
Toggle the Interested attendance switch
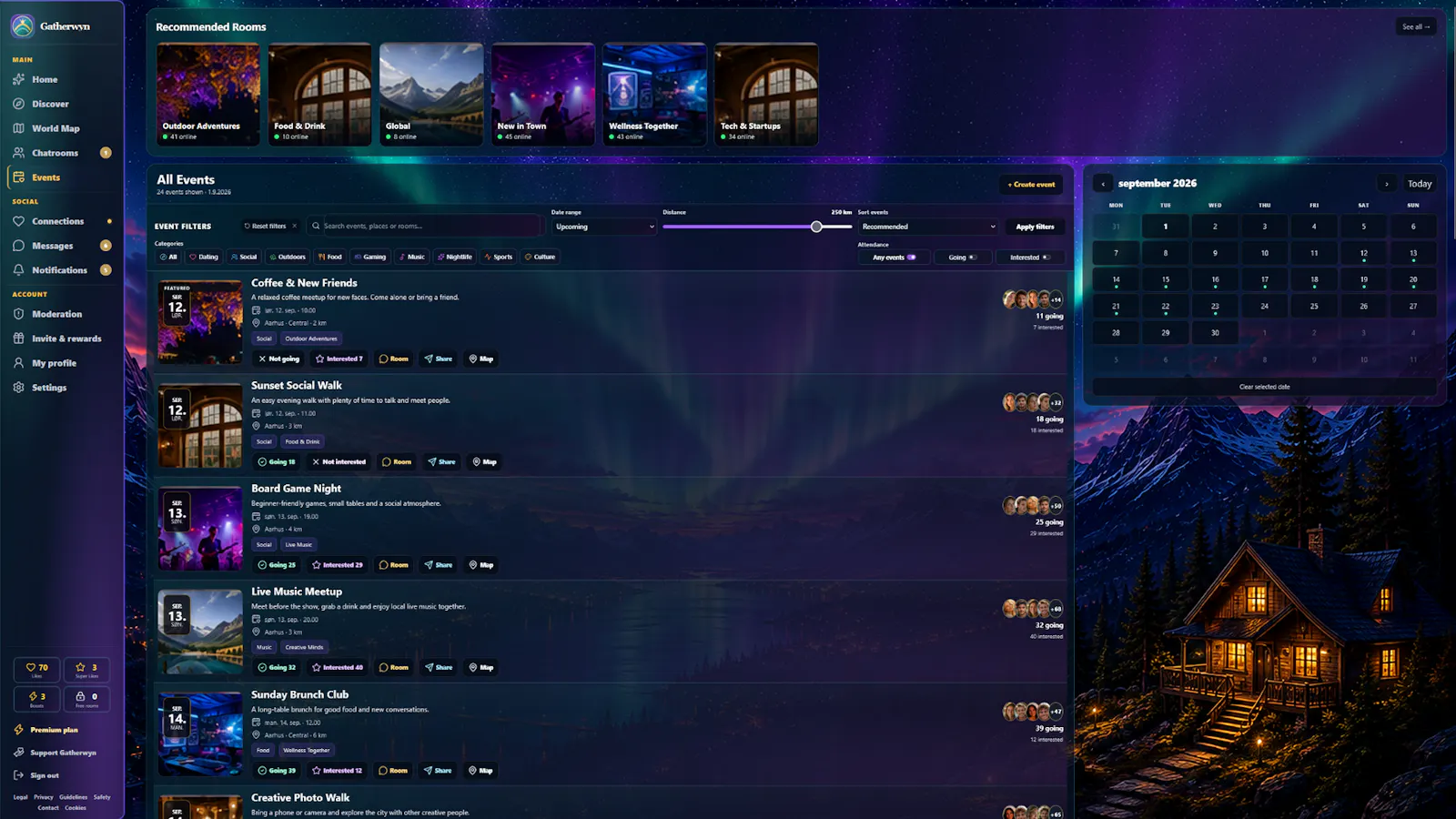click(x=1046, y=258)
